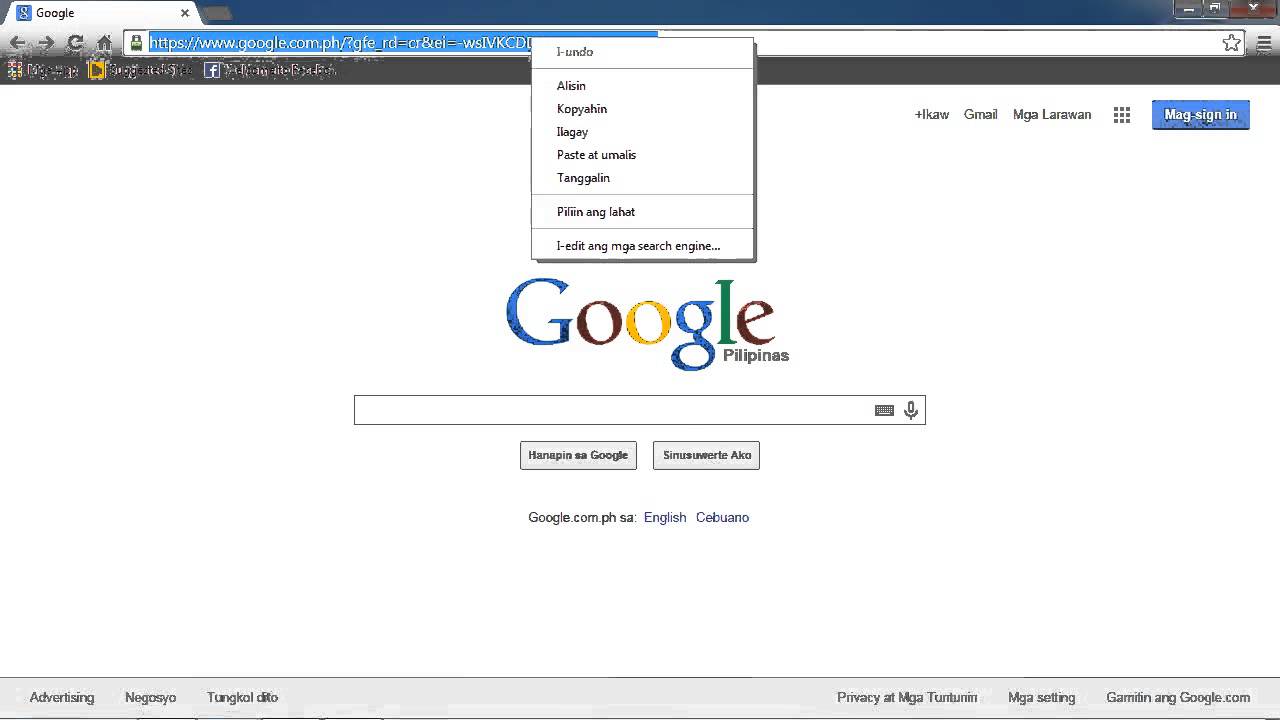1280x720 pixels.
Task: Open Gamitin ang Google.com footer link
Action: pyautogui.click(x=1178, y=698)
